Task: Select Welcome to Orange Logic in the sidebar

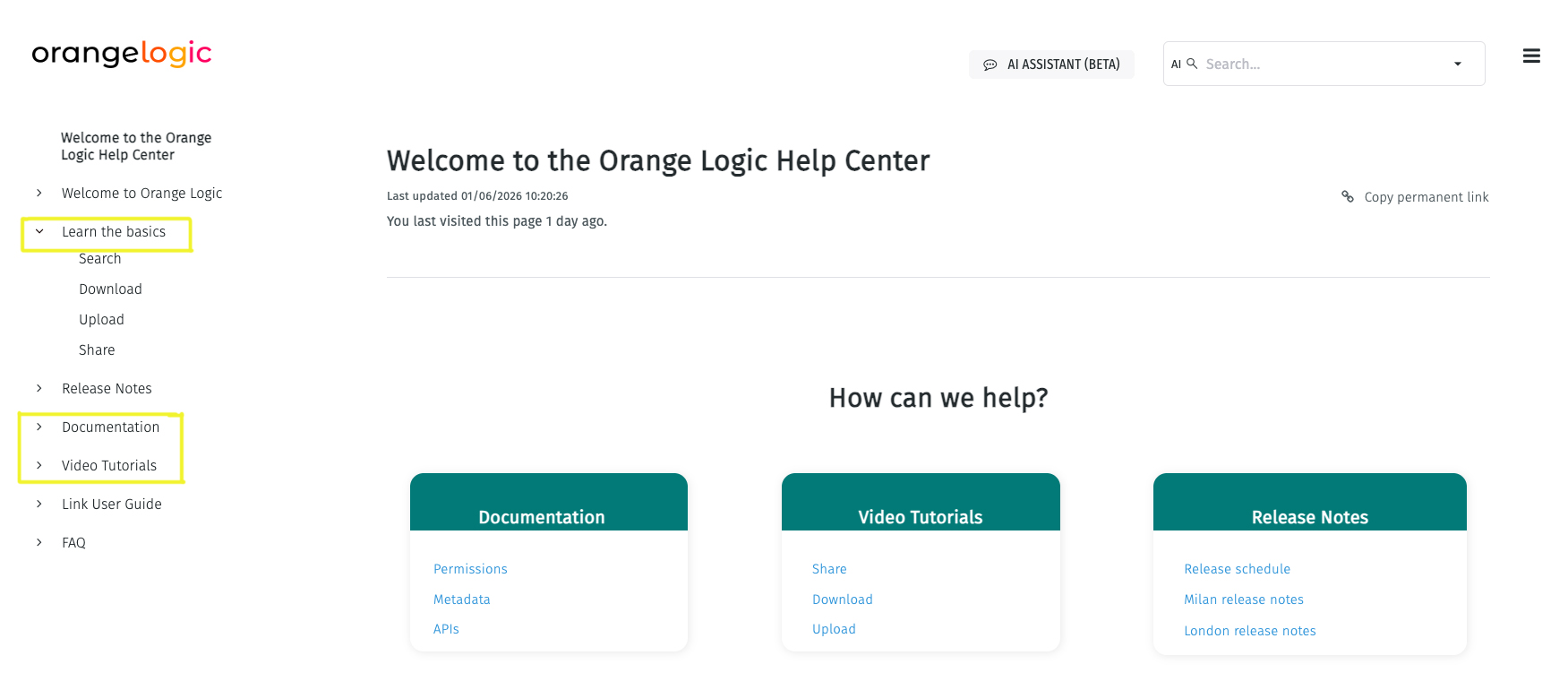Action: coord(141,193)
